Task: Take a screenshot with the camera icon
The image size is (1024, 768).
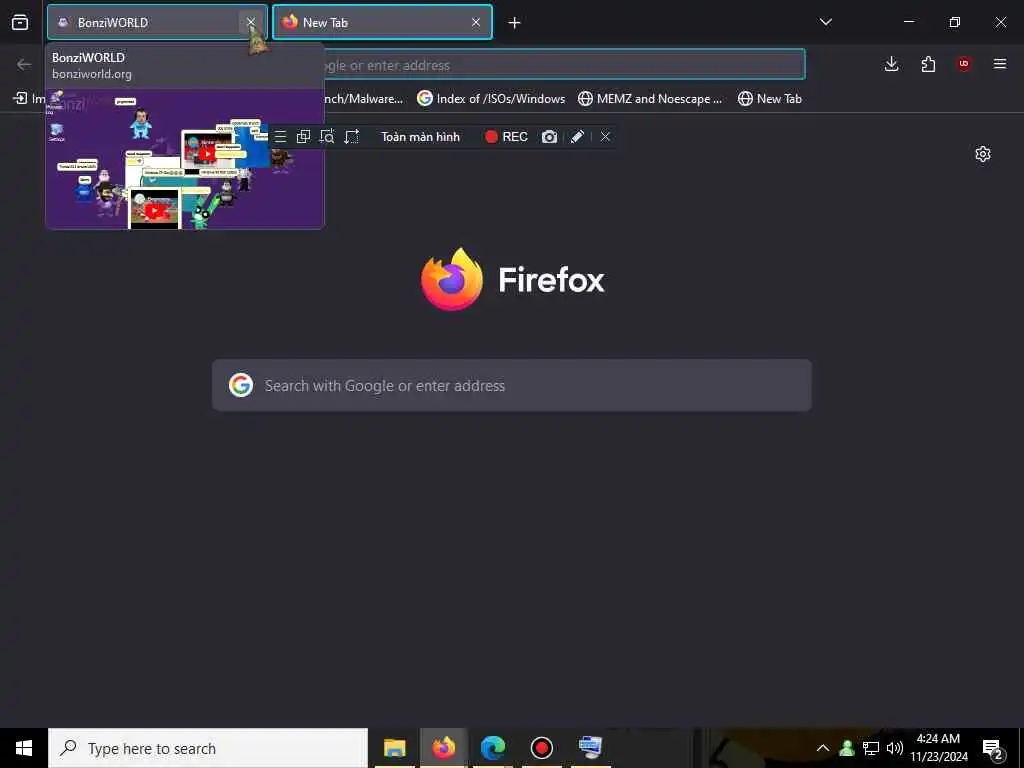Action: [549, 136]
